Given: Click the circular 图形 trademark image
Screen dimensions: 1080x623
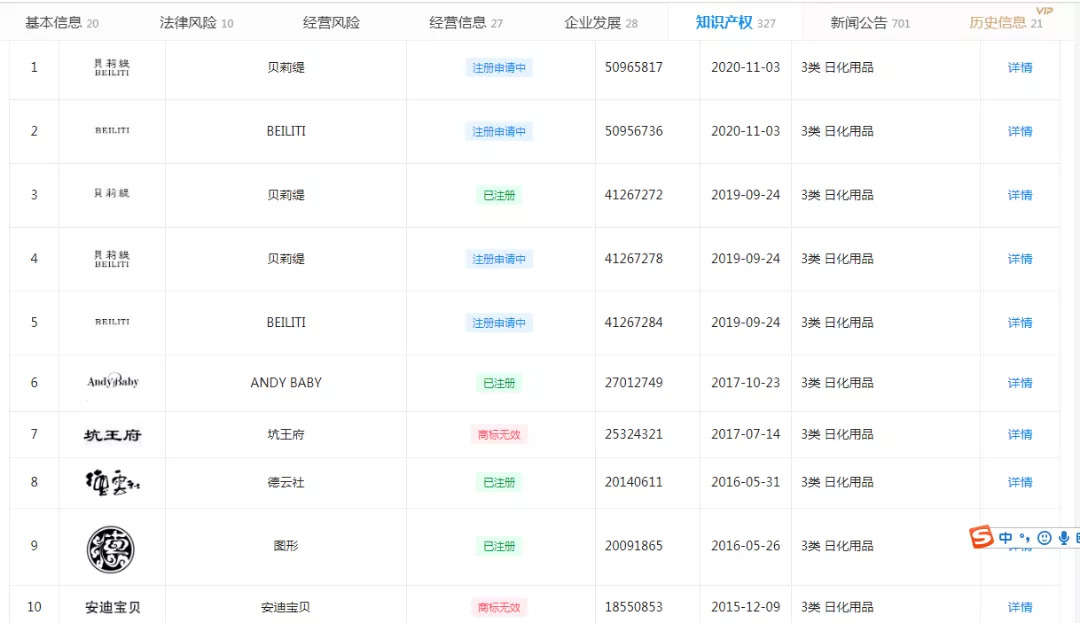Looking at the screenshot, I should coord(110,549).
